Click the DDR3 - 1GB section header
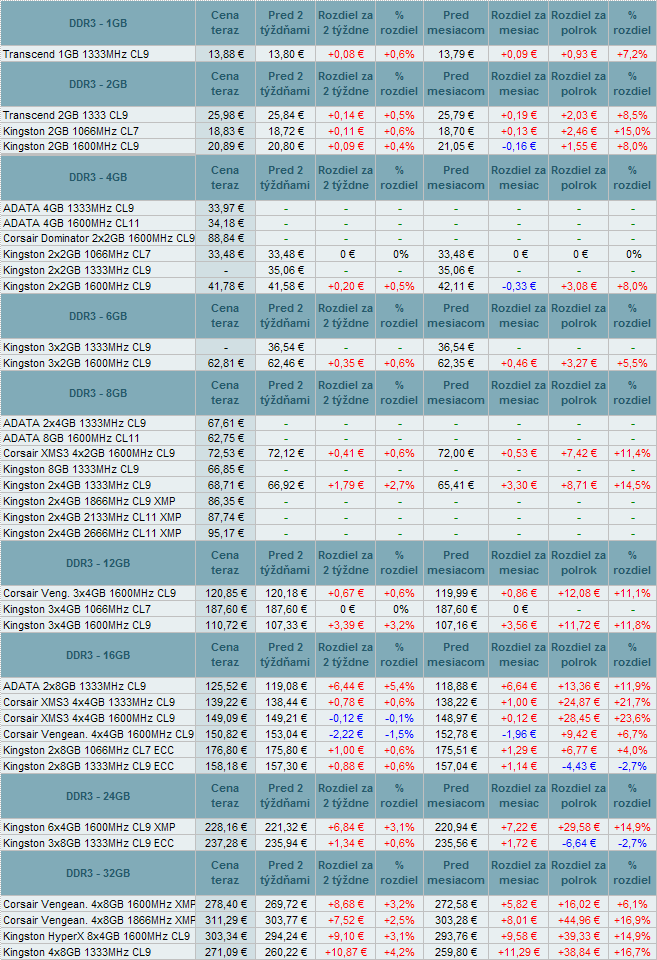Image resolution: width=657 pixels, height=960 pixels. (x=98, y=23)
